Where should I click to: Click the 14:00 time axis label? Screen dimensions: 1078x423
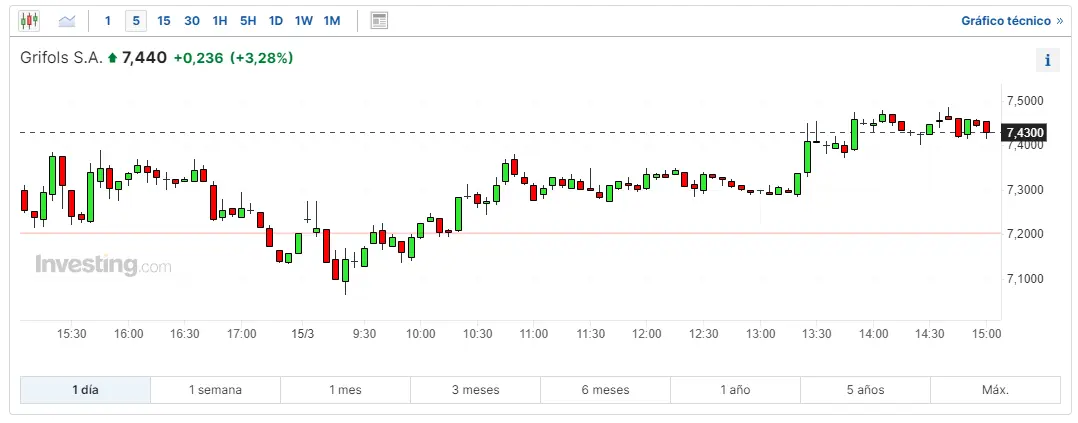[x=872, y=334]
